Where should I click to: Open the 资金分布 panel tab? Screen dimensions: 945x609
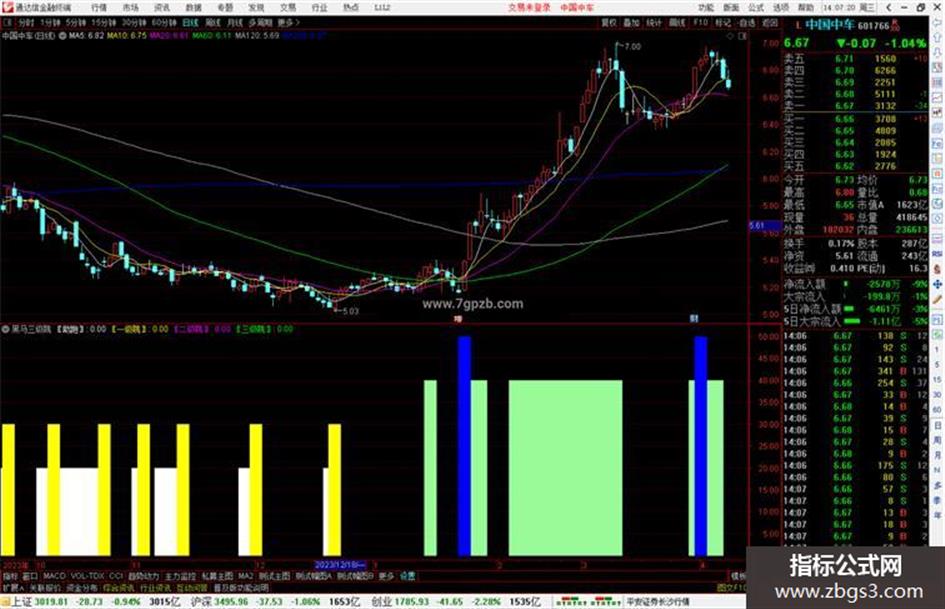(x=81, y=587)
